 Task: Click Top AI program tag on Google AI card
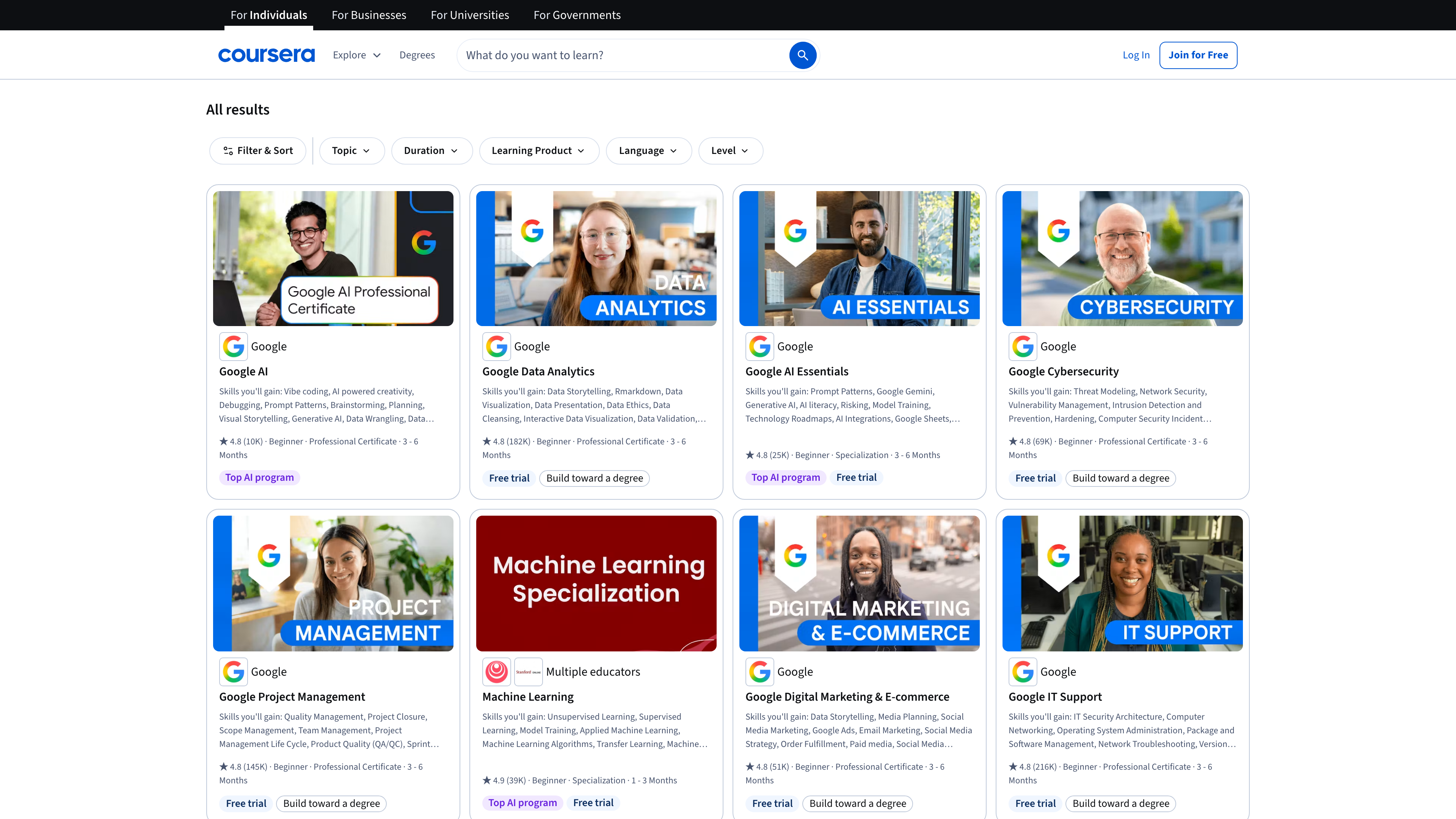tap(259, 478)
